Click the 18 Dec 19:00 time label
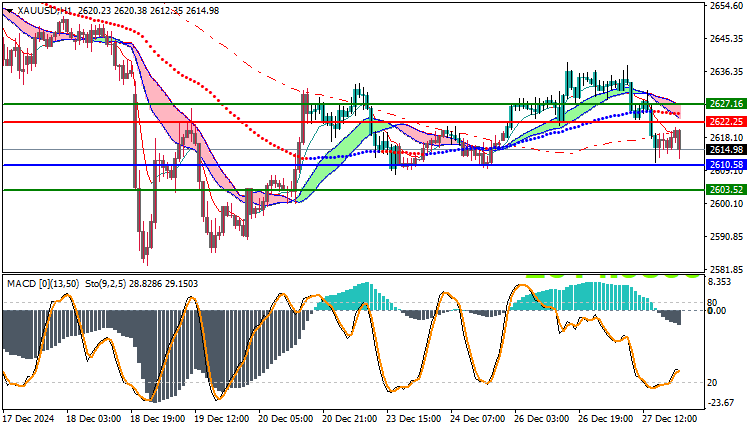This screenshot has width=750, height=430. click(x=157, y=419)
